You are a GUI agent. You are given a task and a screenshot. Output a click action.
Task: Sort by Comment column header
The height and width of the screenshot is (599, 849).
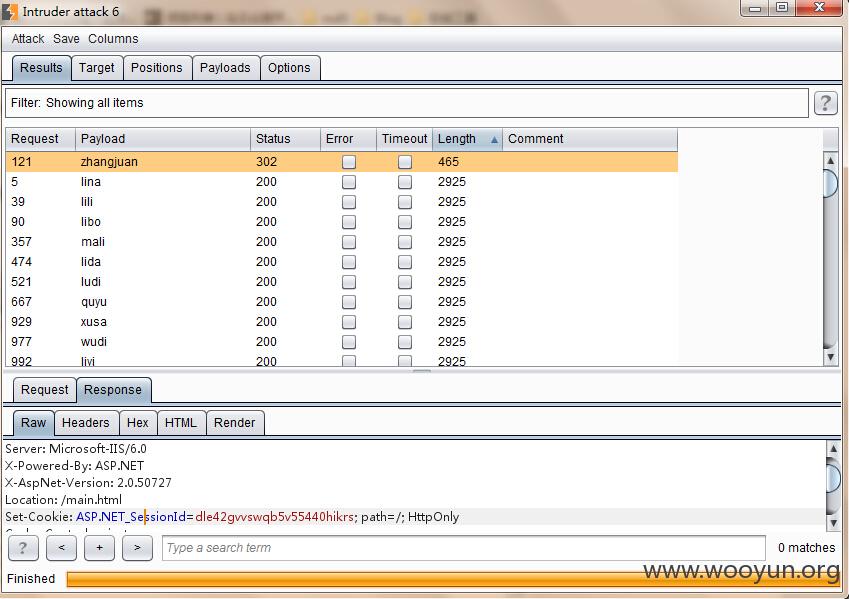click(x=590, y=139)
